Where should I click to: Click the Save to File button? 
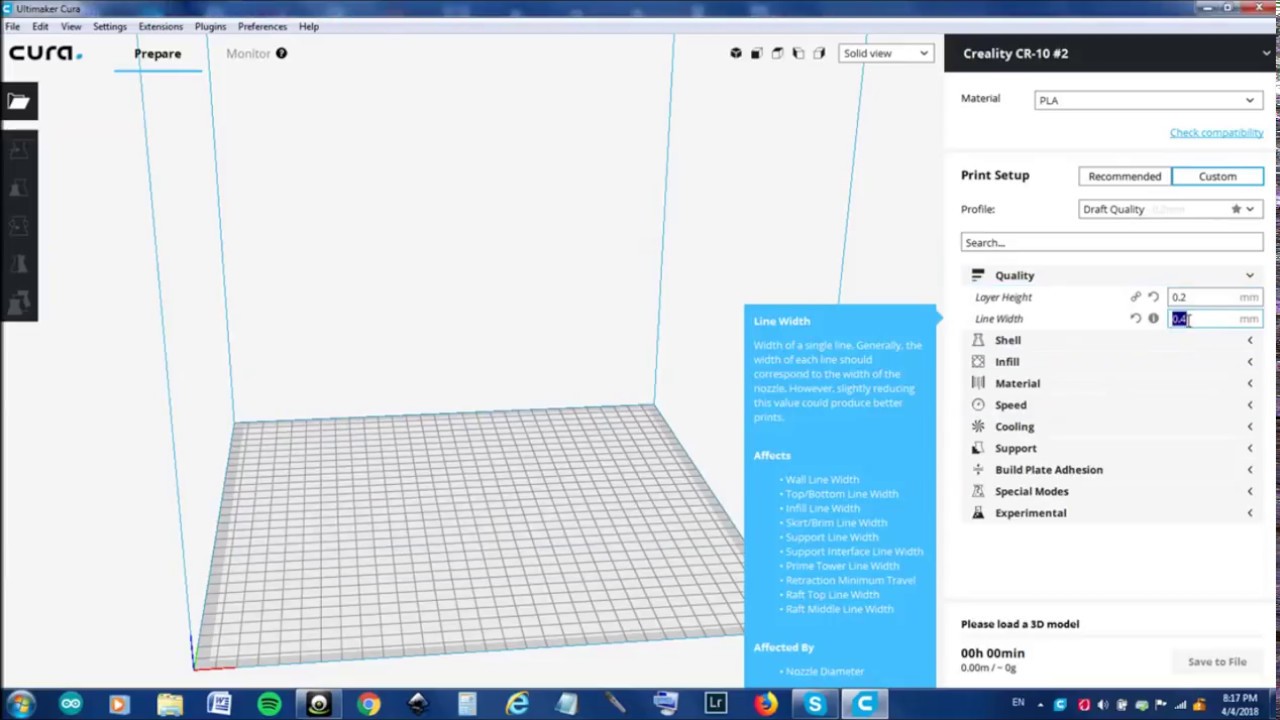(1217, 662)
